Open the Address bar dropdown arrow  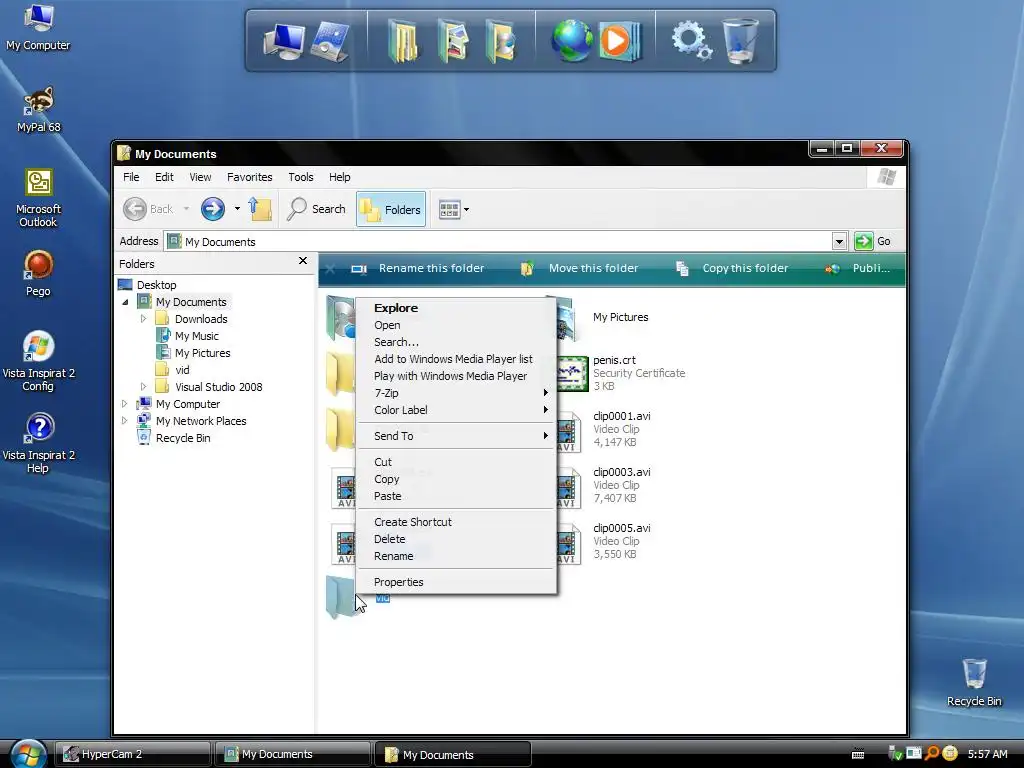(x=839, y=242)
